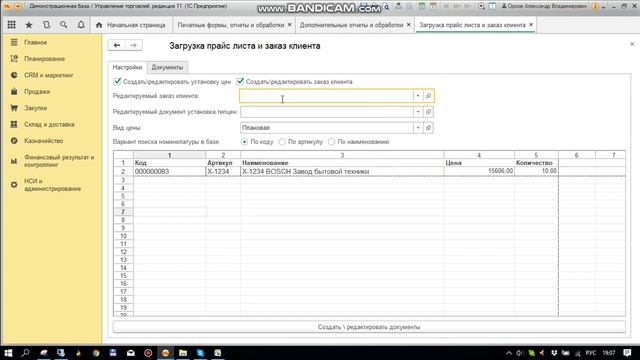Switch keyboard language РУС in tray
The image size is (640, 360).
(x=591, y=353)
